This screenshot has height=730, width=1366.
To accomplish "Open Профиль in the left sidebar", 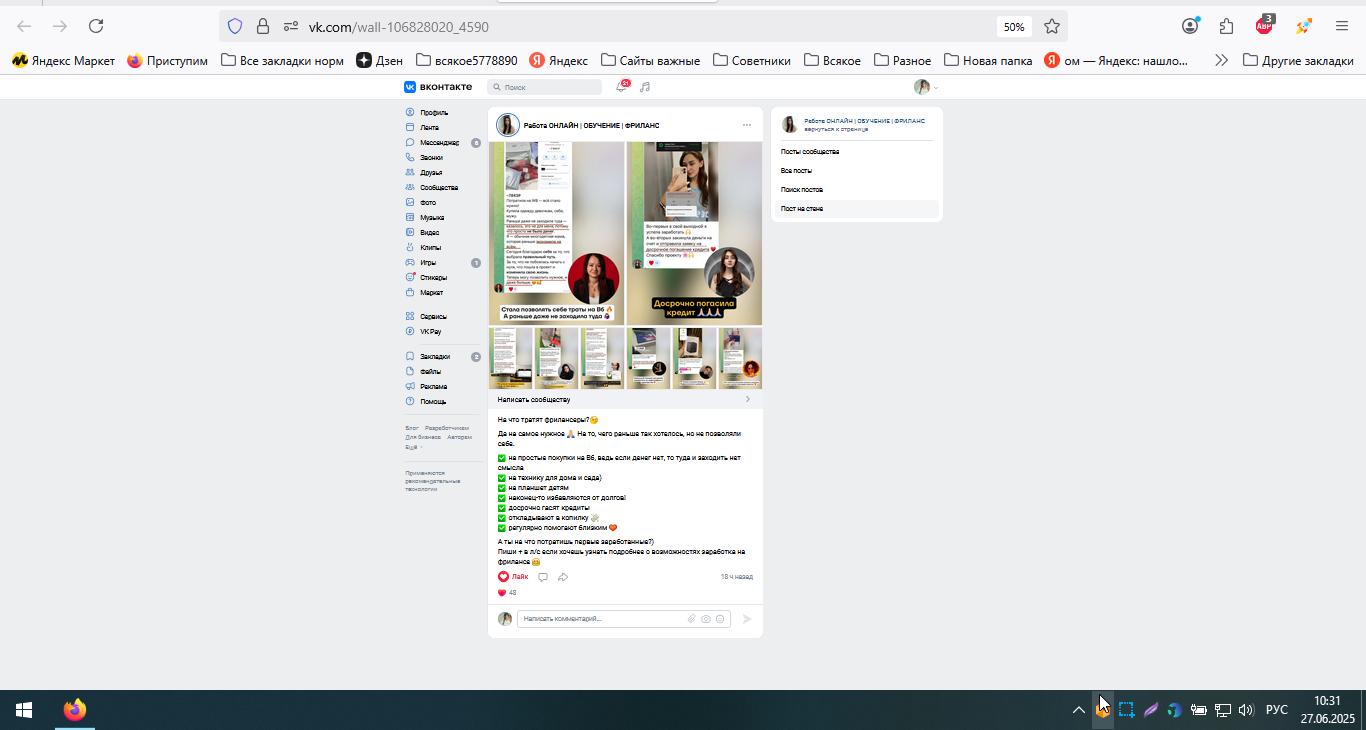I will (x=433, y=113).
